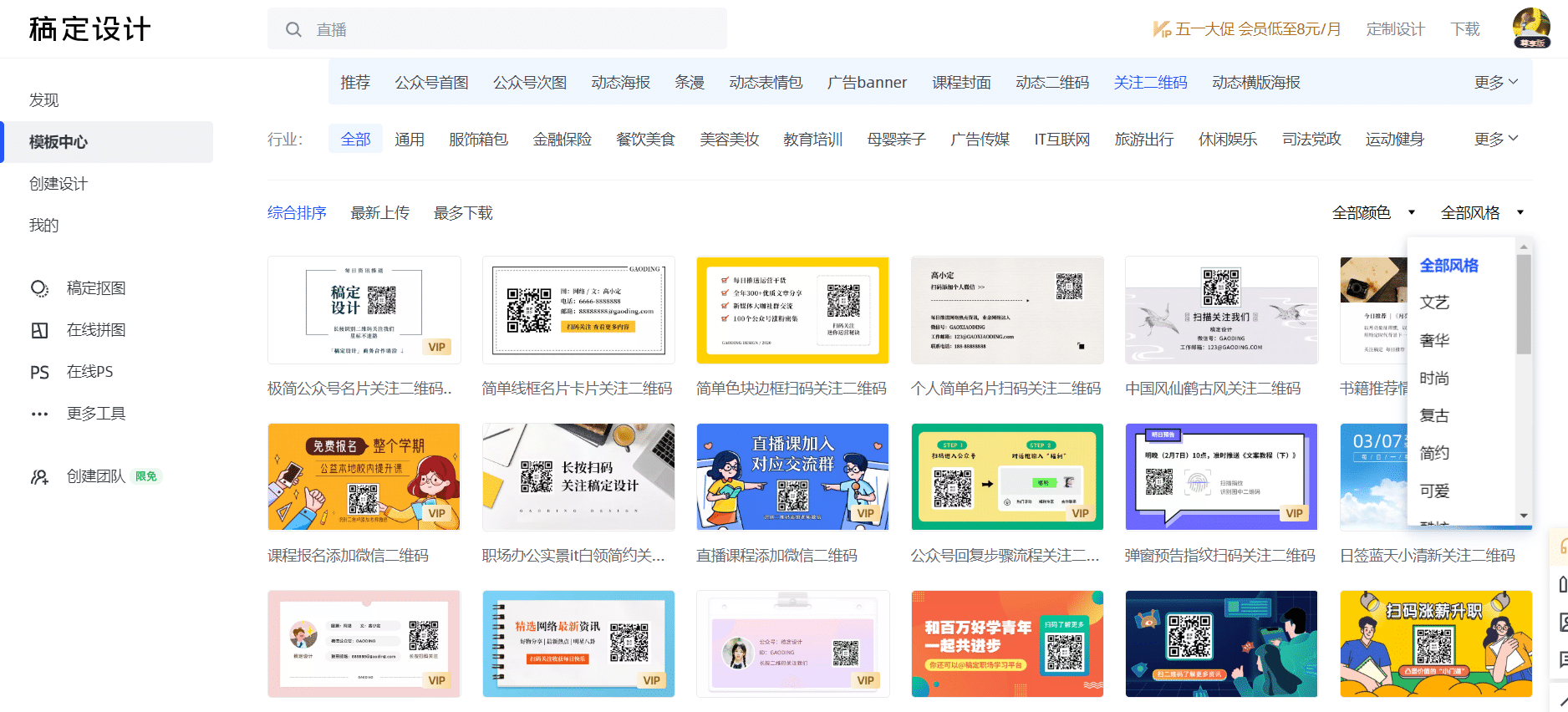Click title 个人简单名片扫码关注二维码
Screen dimensions: 1568x712
pyautogui.click(x=1006, y=389)
